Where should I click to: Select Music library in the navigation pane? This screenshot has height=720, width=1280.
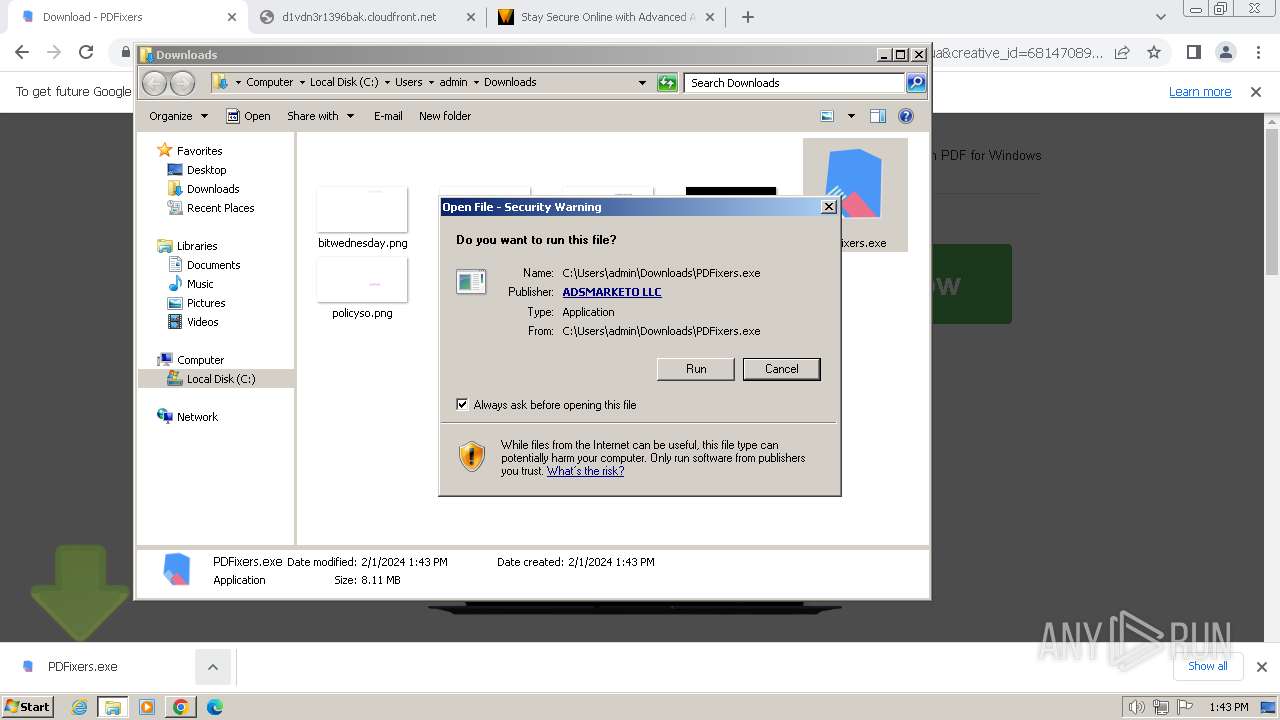190,284
